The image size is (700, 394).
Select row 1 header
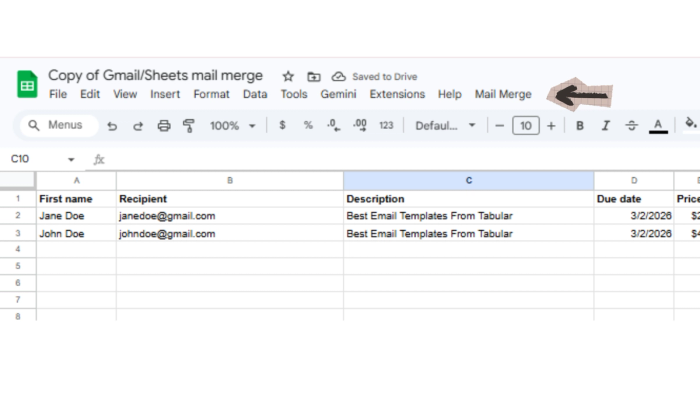[18, 199]
